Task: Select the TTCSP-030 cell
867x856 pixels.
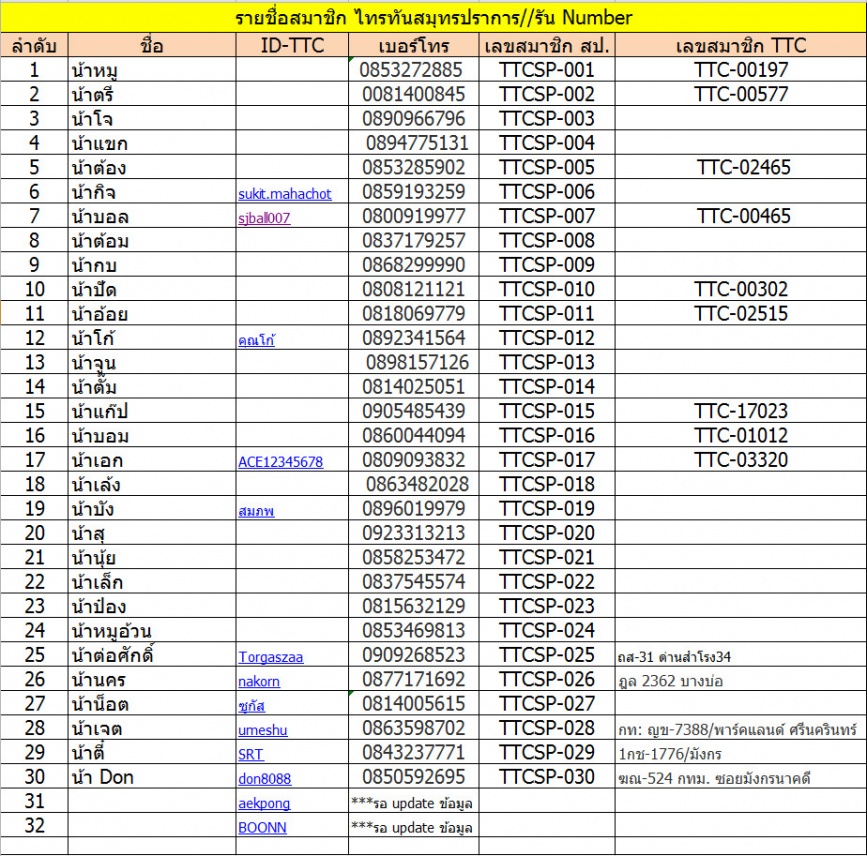Action: [x=547, y=778]
